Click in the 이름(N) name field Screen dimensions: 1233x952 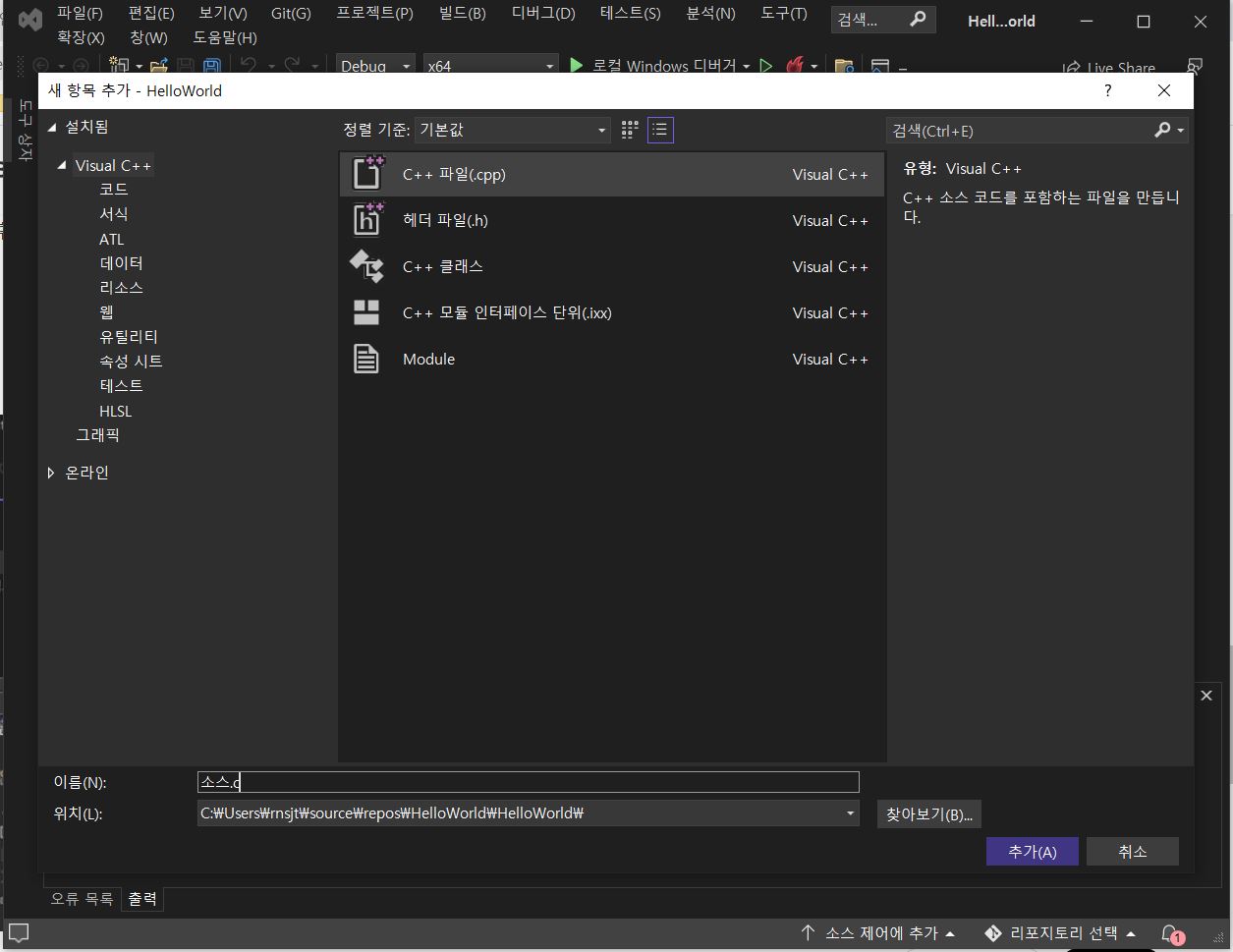528,782
